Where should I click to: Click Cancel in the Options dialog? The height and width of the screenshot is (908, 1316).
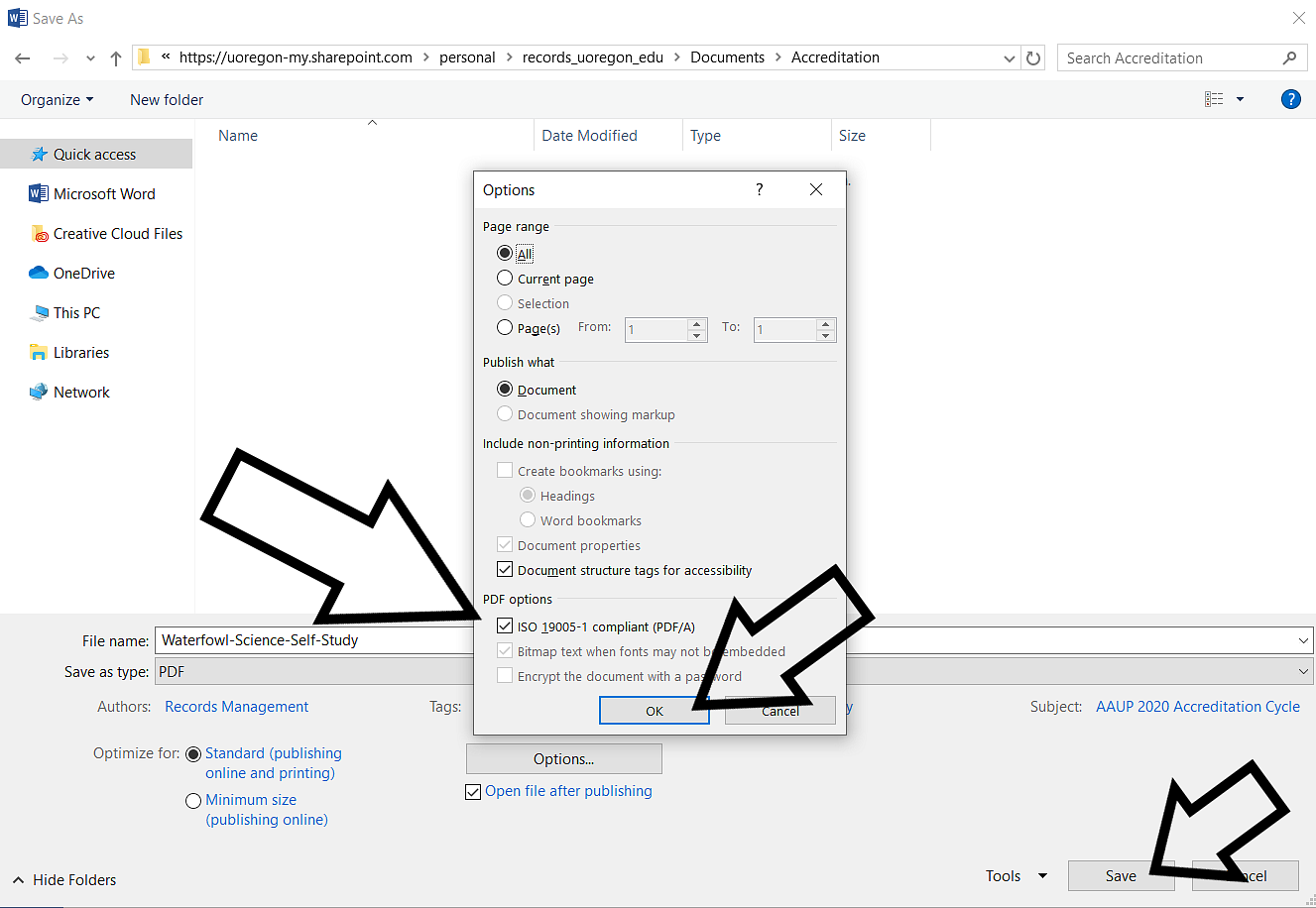tap(780, 711)
